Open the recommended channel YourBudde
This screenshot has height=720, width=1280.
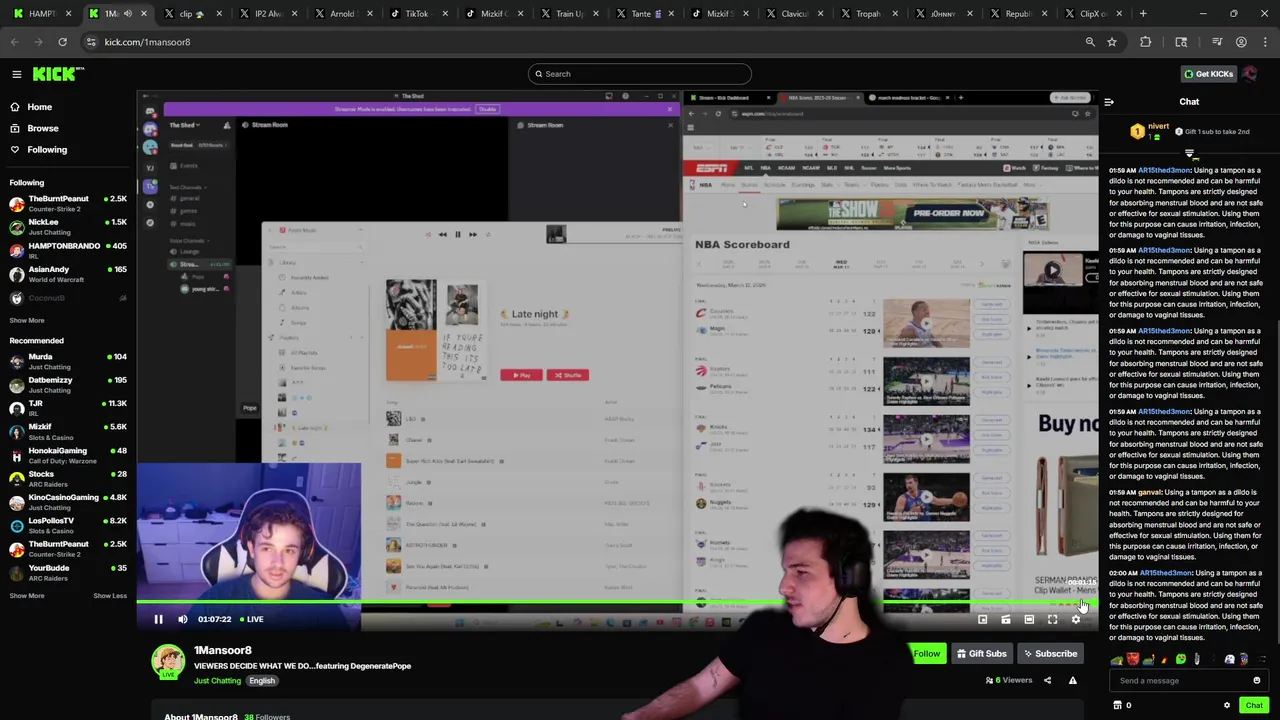[68, 572]
